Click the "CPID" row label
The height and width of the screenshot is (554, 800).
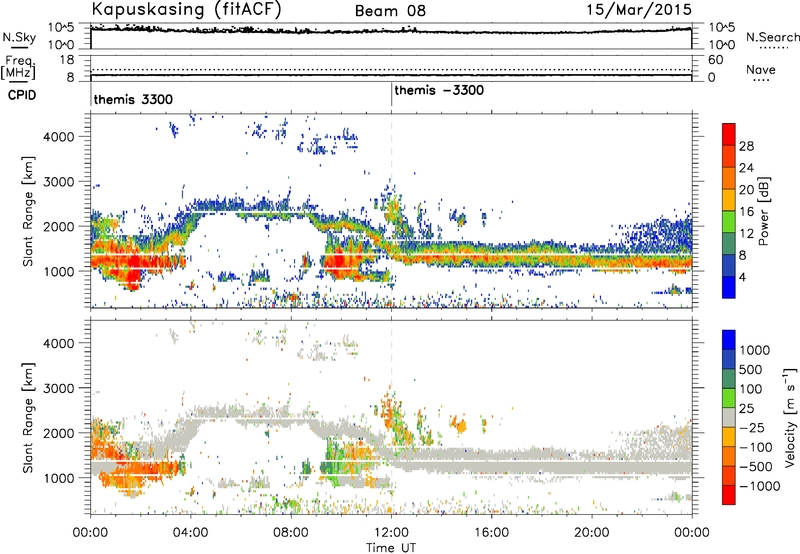pos(22,95)
